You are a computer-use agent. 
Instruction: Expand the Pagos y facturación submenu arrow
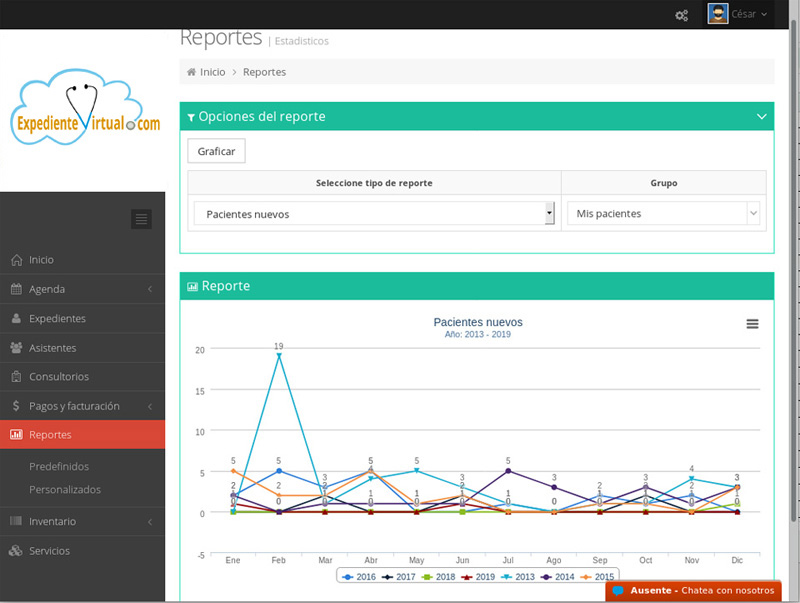(x=150, y=406)
